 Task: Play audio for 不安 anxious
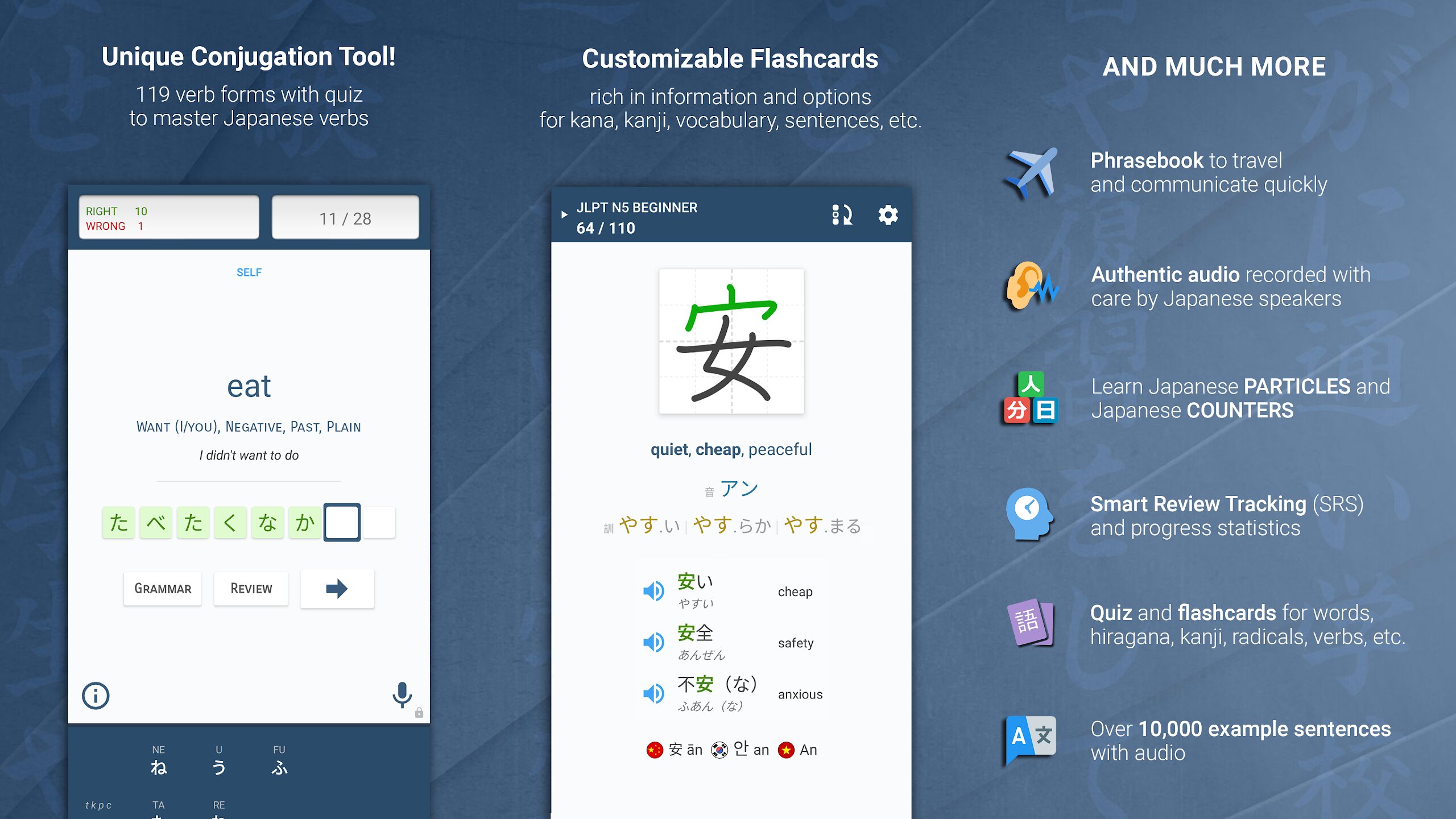tap(653, 694)
